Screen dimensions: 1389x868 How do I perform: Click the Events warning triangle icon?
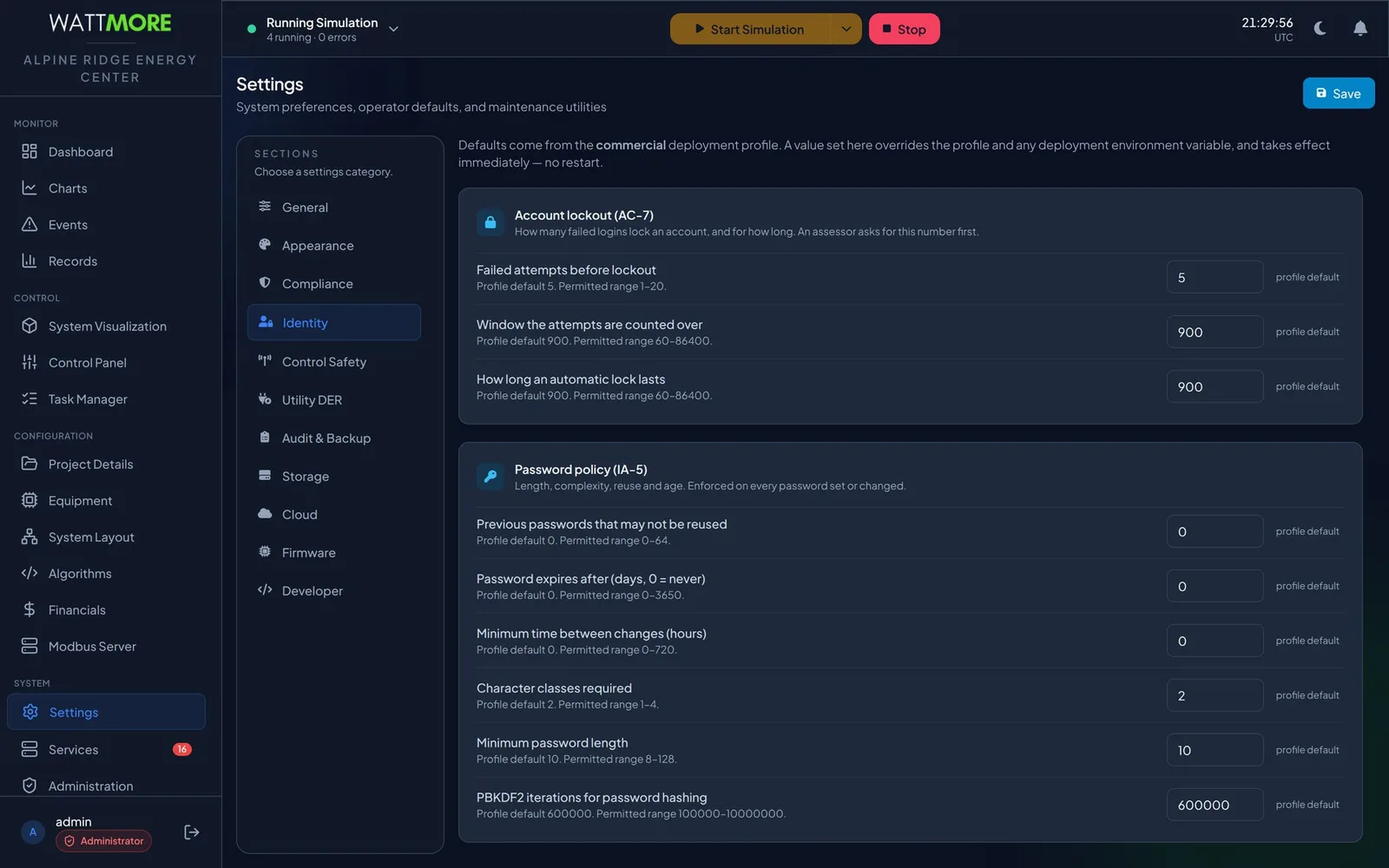click(30, 225)
